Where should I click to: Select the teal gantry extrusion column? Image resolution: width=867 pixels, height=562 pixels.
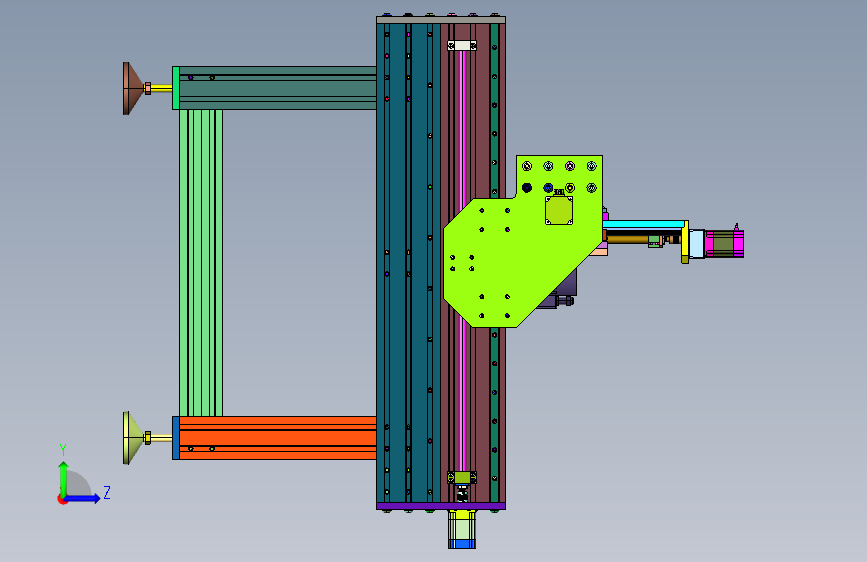coord(409,263)
